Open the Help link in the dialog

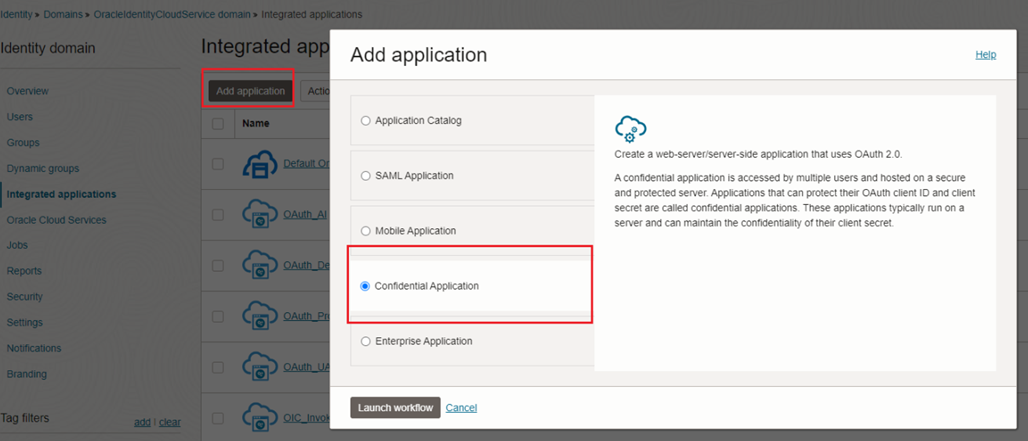click(986, 54)
